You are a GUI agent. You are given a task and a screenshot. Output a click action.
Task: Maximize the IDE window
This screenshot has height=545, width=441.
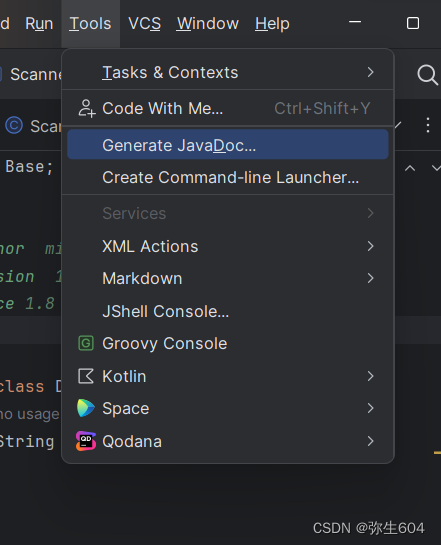coord(413,23)
